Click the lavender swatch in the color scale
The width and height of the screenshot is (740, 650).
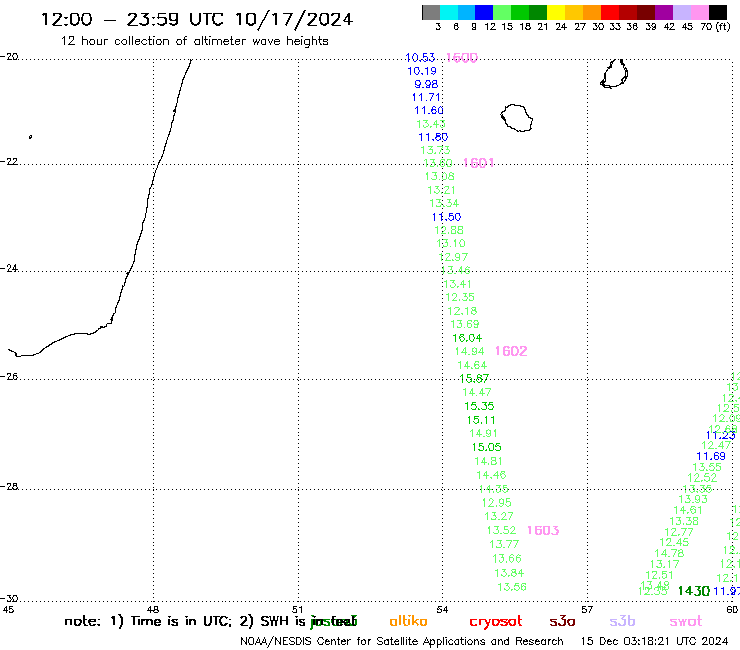pyautogui.click(x=682, y=12)
